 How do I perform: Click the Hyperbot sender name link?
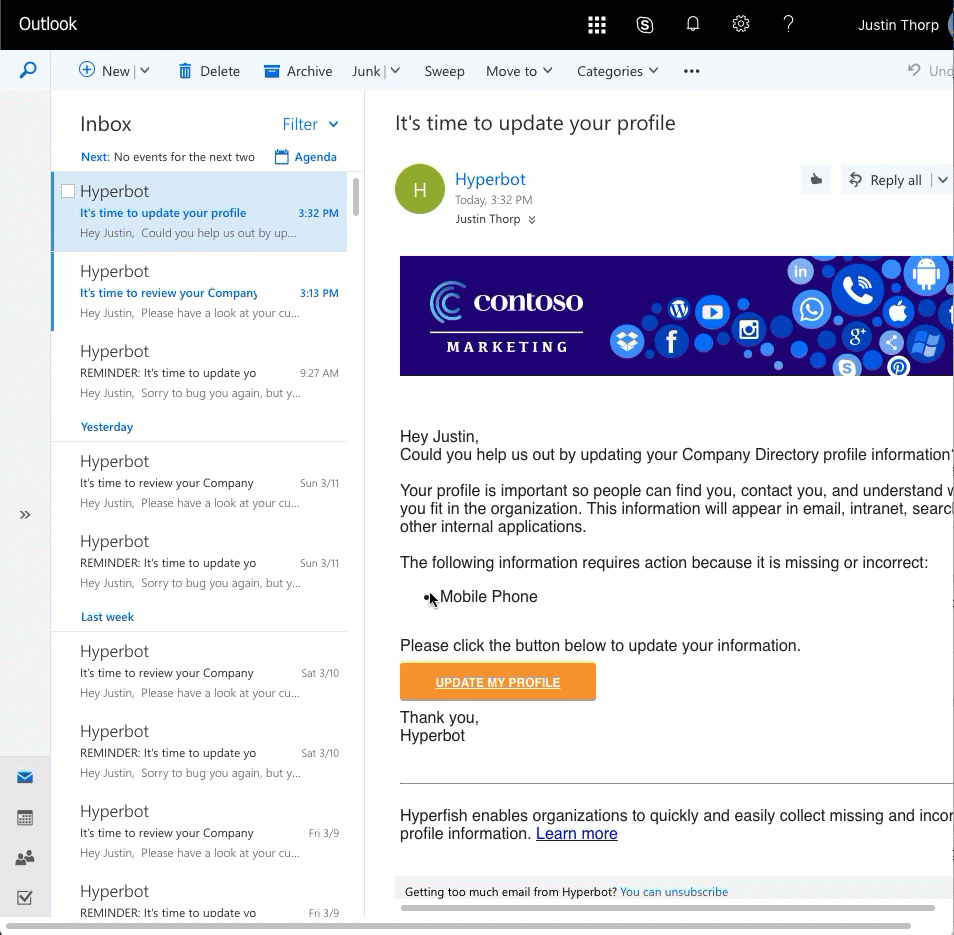490,179
